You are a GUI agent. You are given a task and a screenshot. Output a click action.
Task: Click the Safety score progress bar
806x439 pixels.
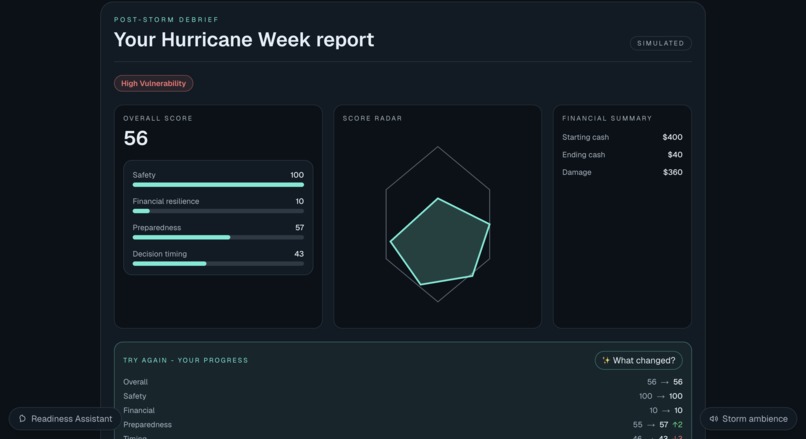(218, 185)
